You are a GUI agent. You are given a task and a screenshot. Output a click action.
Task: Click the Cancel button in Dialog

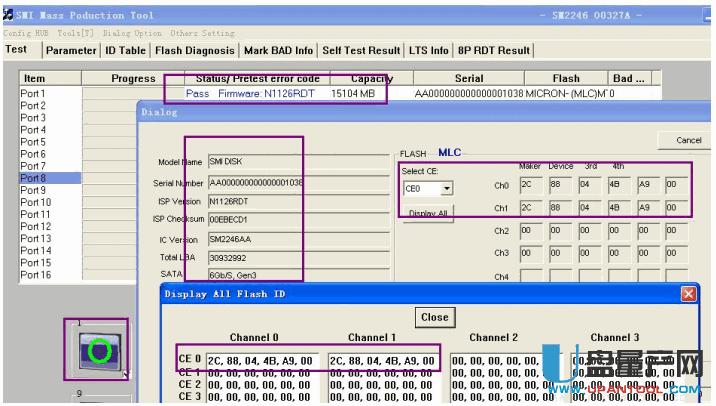(x=688, y=141)
